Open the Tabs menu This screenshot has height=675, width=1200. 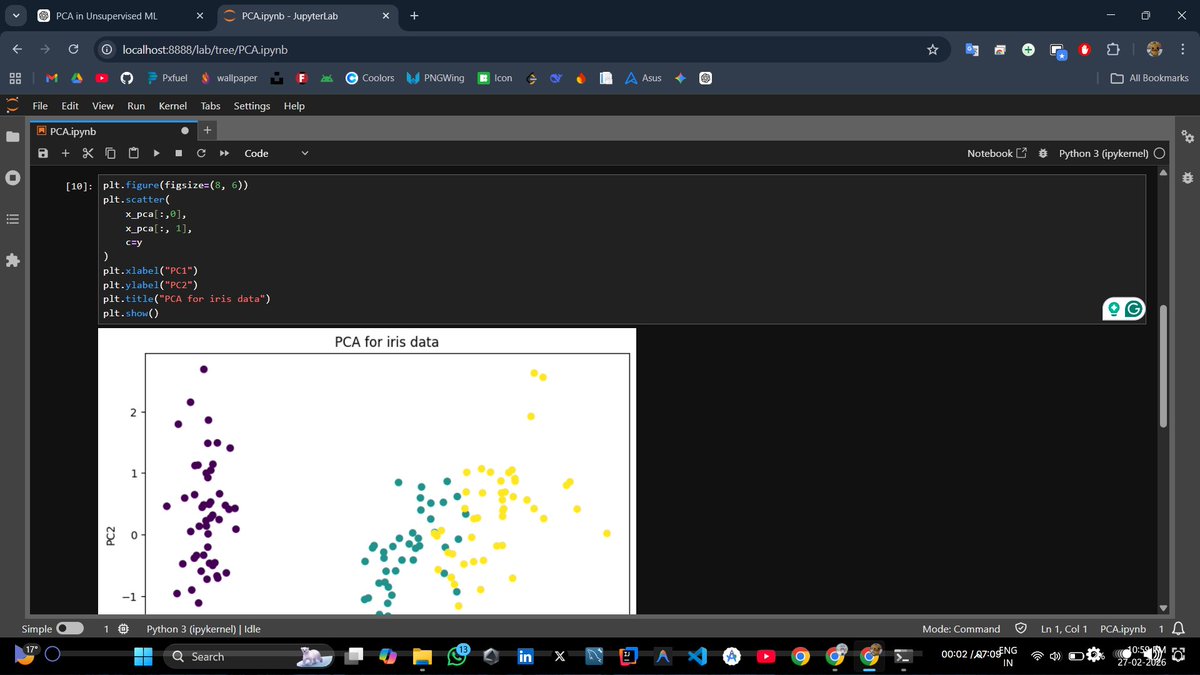click(210, 105)
